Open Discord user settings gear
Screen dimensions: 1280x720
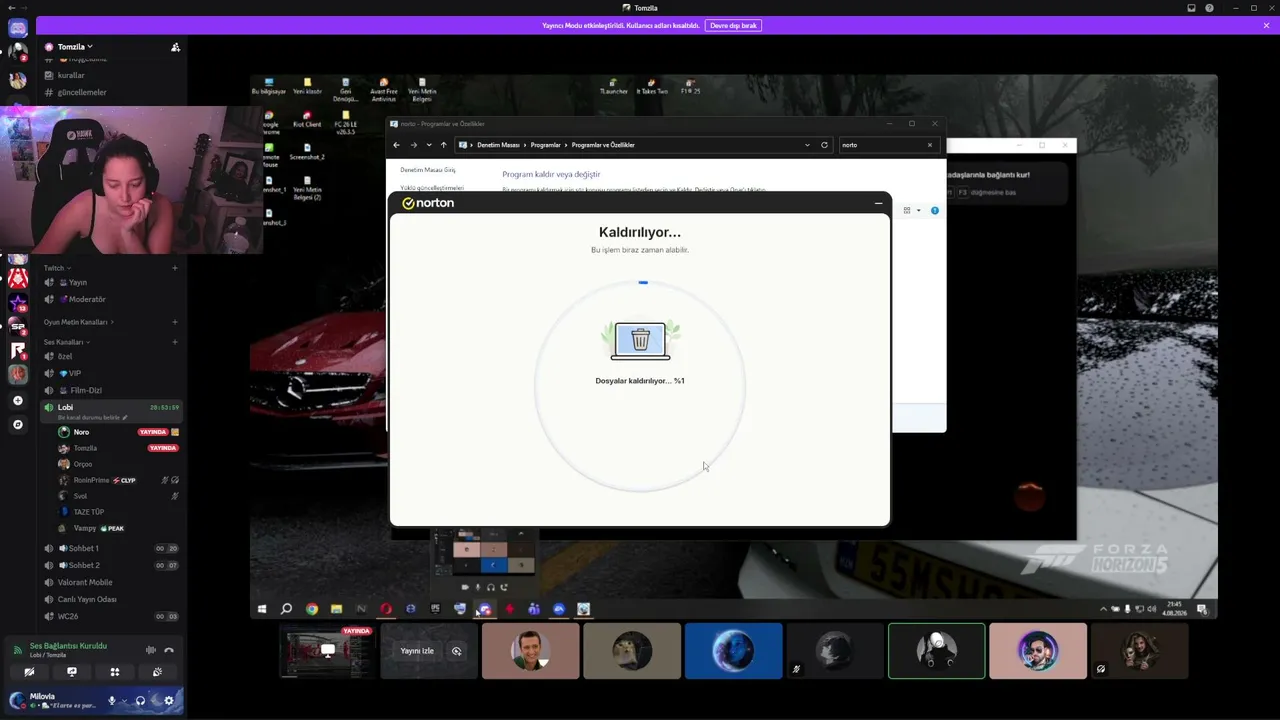coord(169,700)
